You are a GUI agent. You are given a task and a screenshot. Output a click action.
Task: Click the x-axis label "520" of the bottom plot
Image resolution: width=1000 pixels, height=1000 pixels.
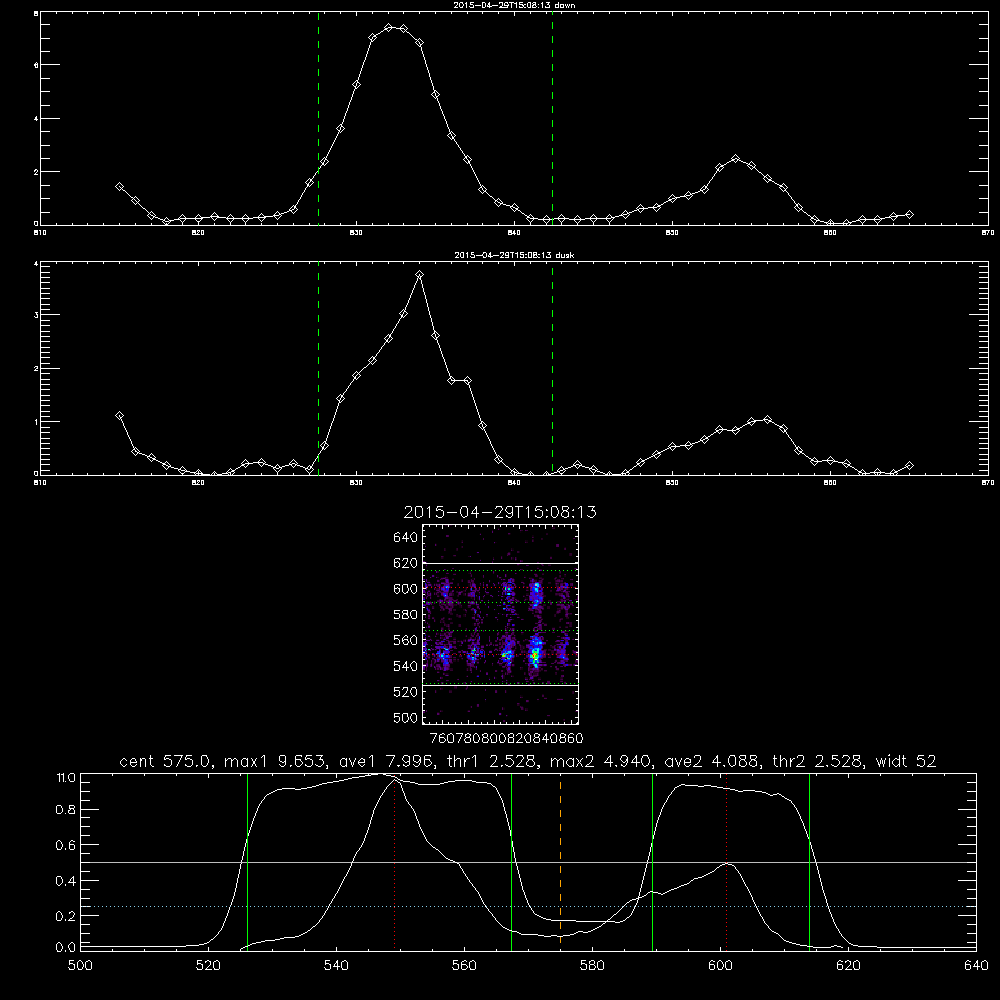[x=208, y=966]
